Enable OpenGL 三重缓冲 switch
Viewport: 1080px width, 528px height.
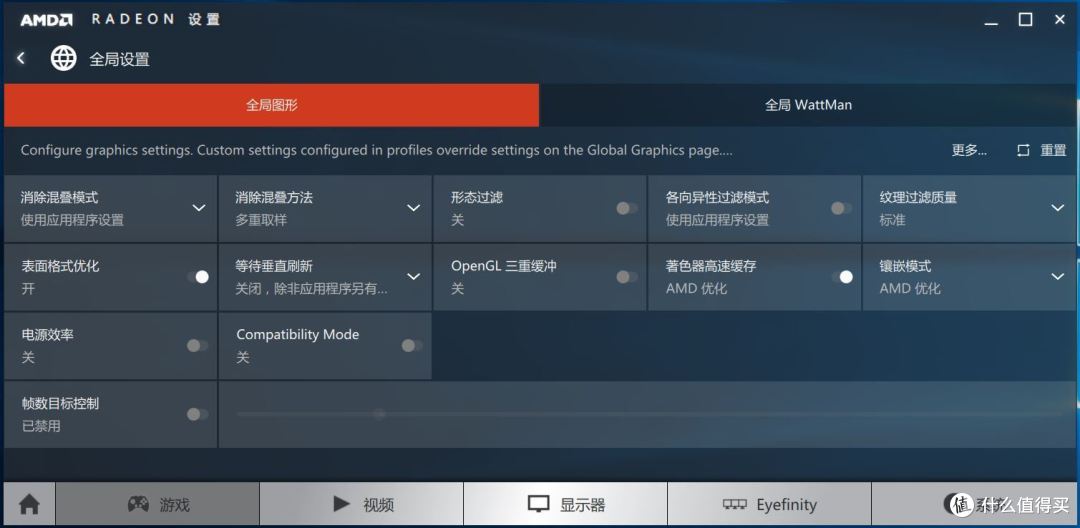(x=627, y=277)
